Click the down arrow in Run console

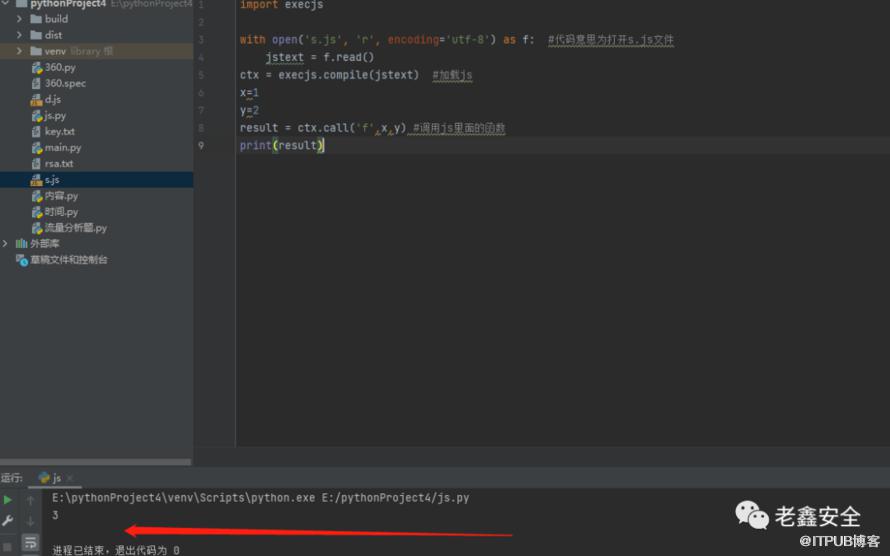click(30, 521)
